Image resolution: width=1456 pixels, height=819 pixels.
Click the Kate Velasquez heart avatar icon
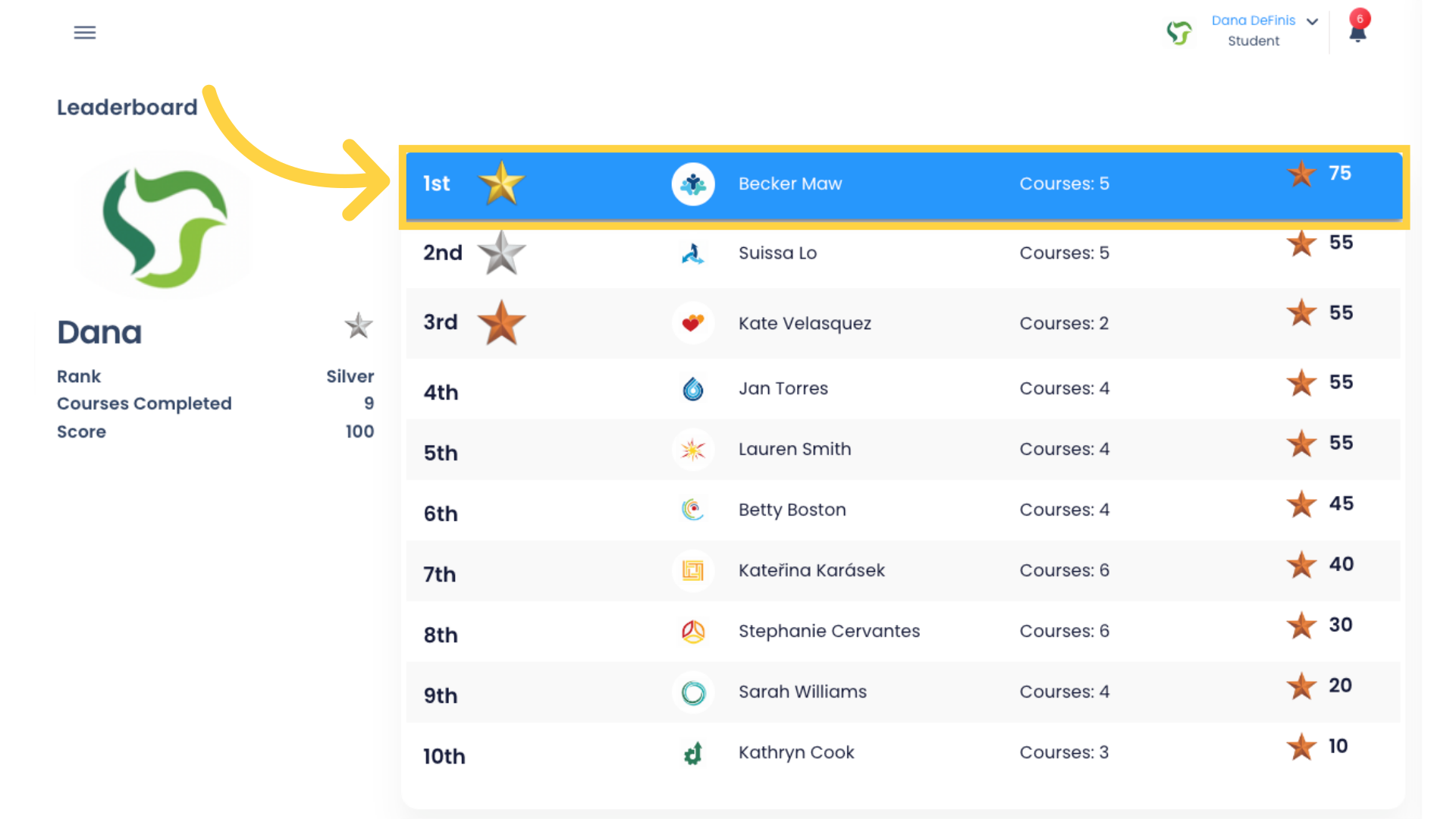[x=692, y=322]
